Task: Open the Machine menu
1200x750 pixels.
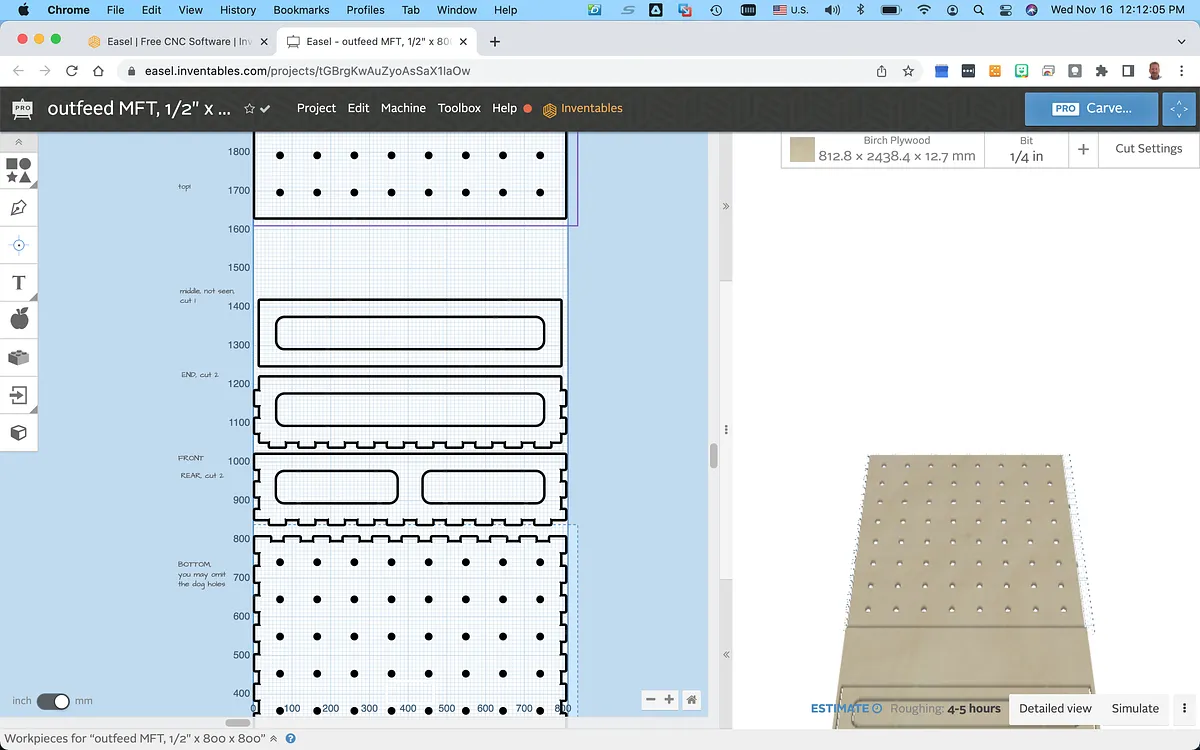Action: 403,108
